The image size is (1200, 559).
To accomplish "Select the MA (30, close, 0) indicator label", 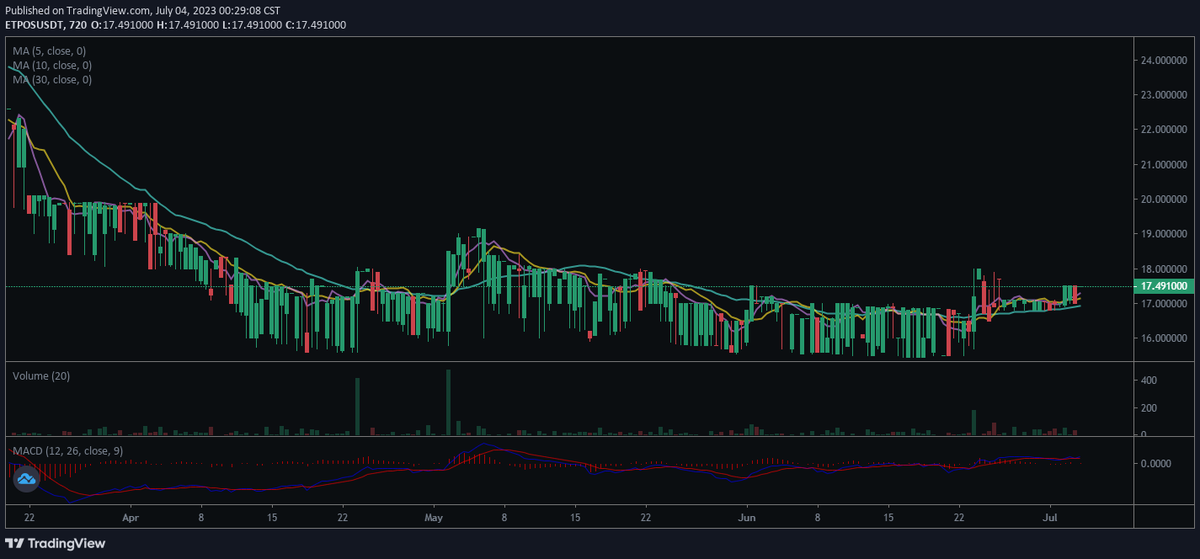I will [x=51, y=79].
